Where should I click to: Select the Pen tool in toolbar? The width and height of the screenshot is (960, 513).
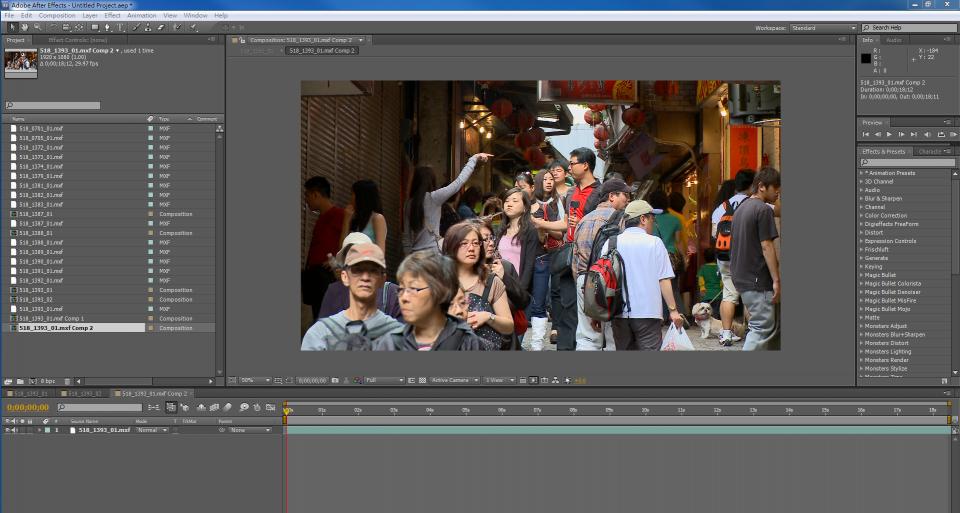point(109,27)
